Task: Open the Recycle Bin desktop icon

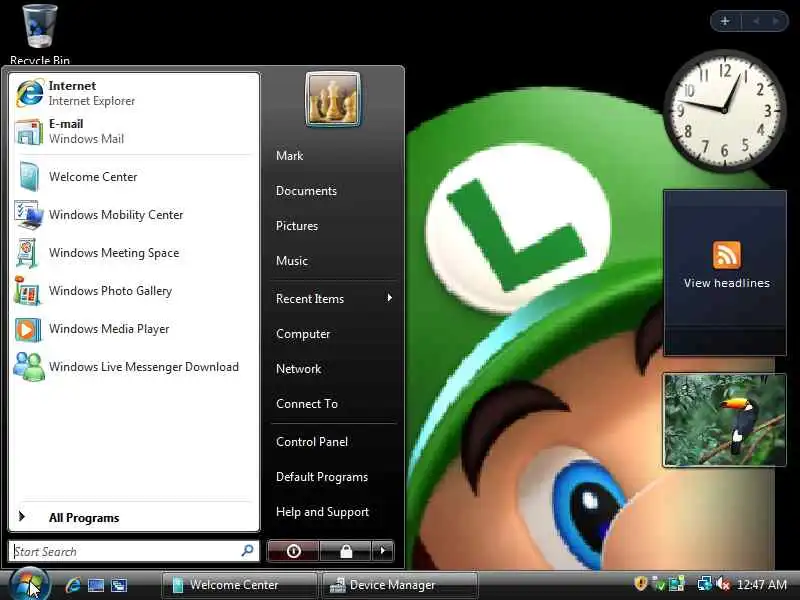Action: (x=40, y=34)
